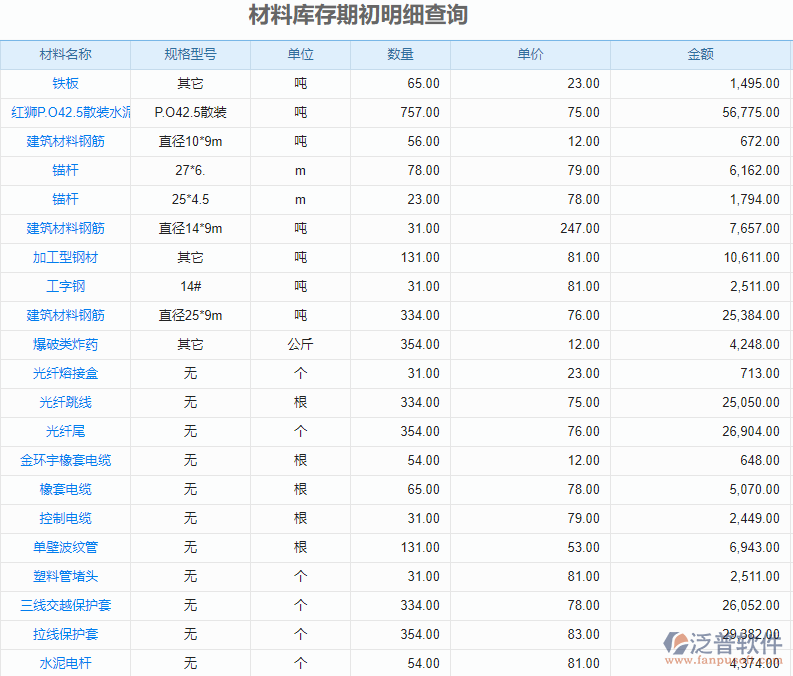
Task: Sort by 材料名称 column header
Action: click(x=65, y=55)
